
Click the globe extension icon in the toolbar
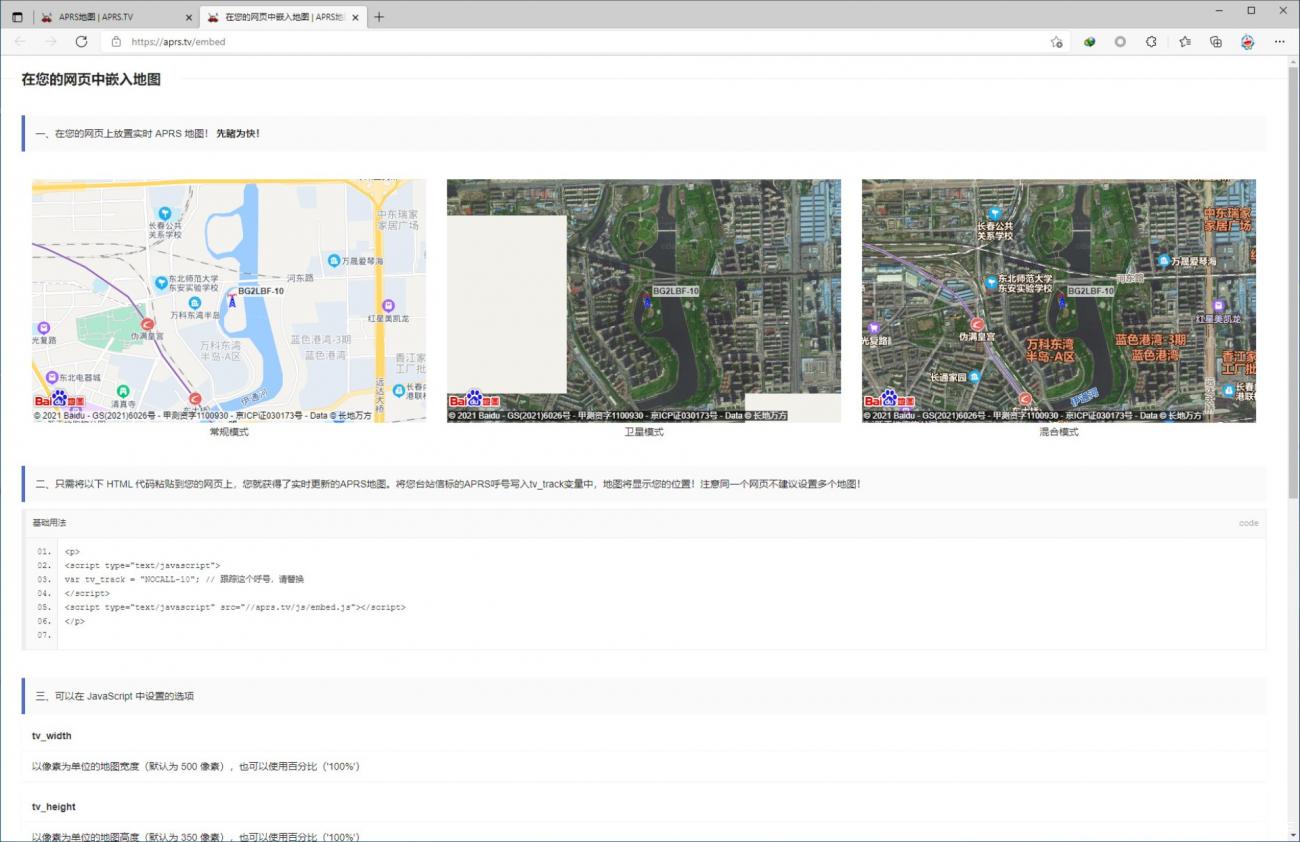1089,42
